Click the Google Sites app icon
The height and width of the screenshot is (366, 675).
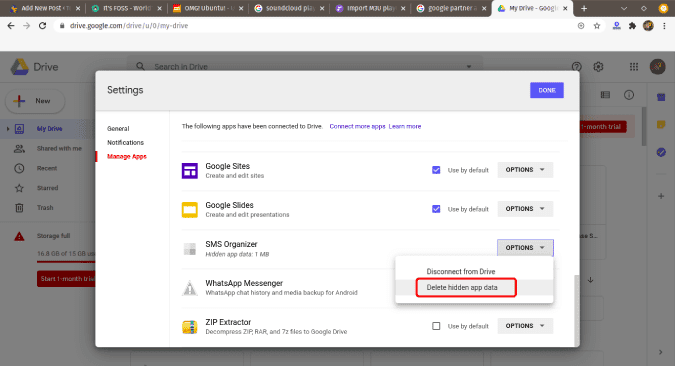coord(189,171)
